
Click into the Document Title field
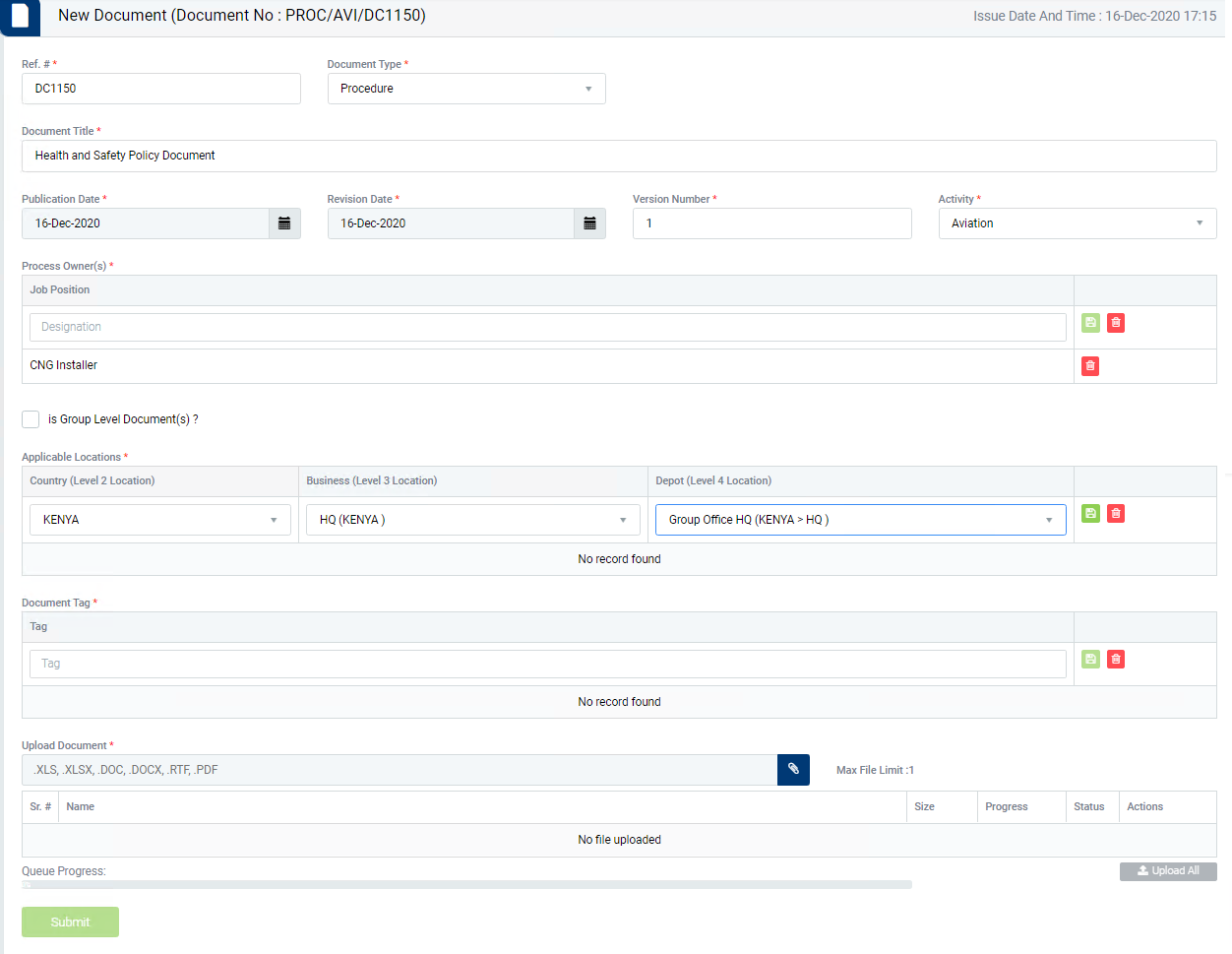pyautogui.click(x=619, y=156)
